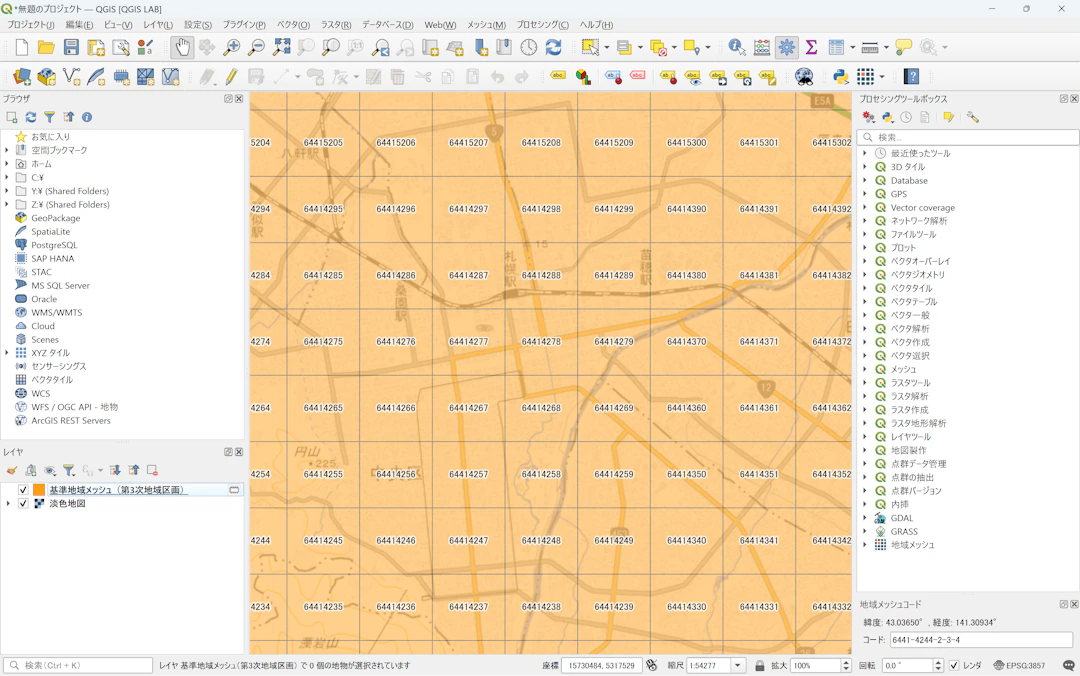Viewport: 1080px width, 676px height.
Task: Expand the ベクタ解析 toolbox group
Action: [x=865, y=329]
